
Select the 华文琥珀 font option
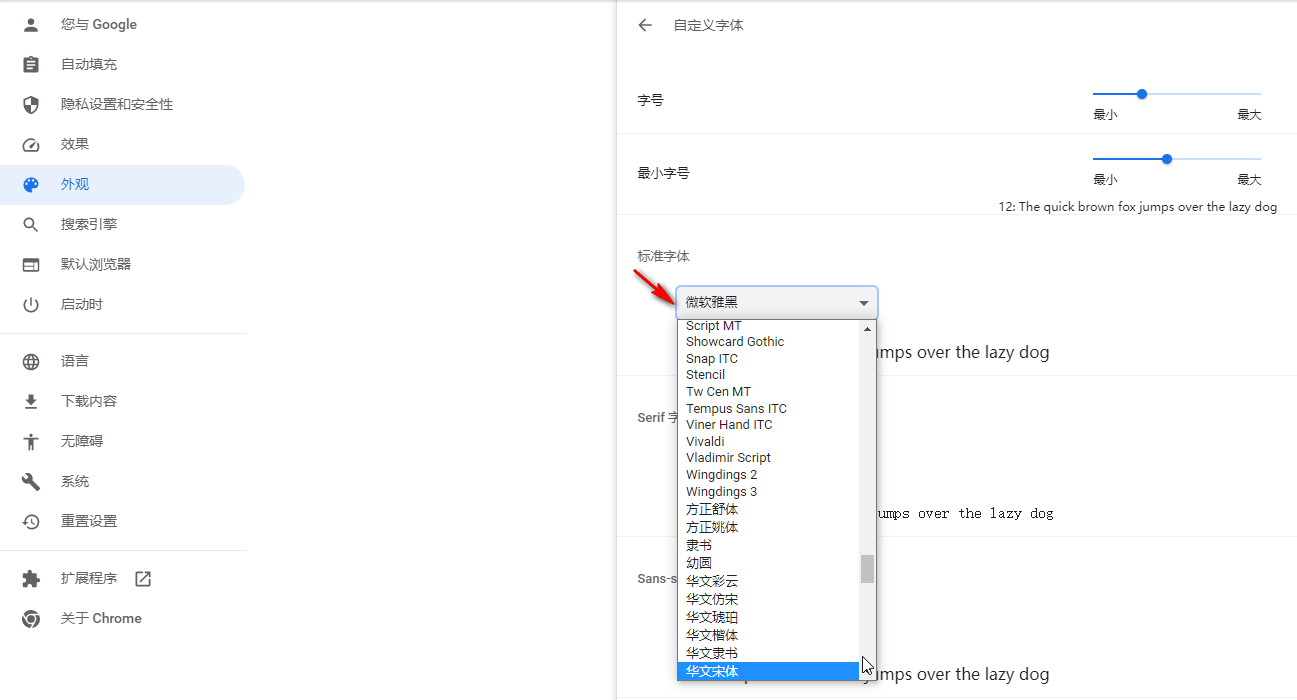[x=768, y=617]
